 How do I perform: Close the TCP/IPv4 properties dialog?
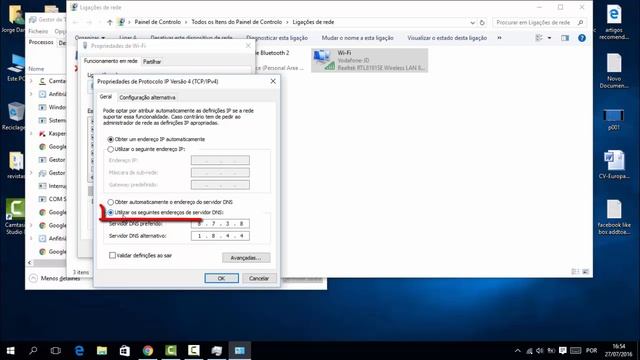click(273, 81)
